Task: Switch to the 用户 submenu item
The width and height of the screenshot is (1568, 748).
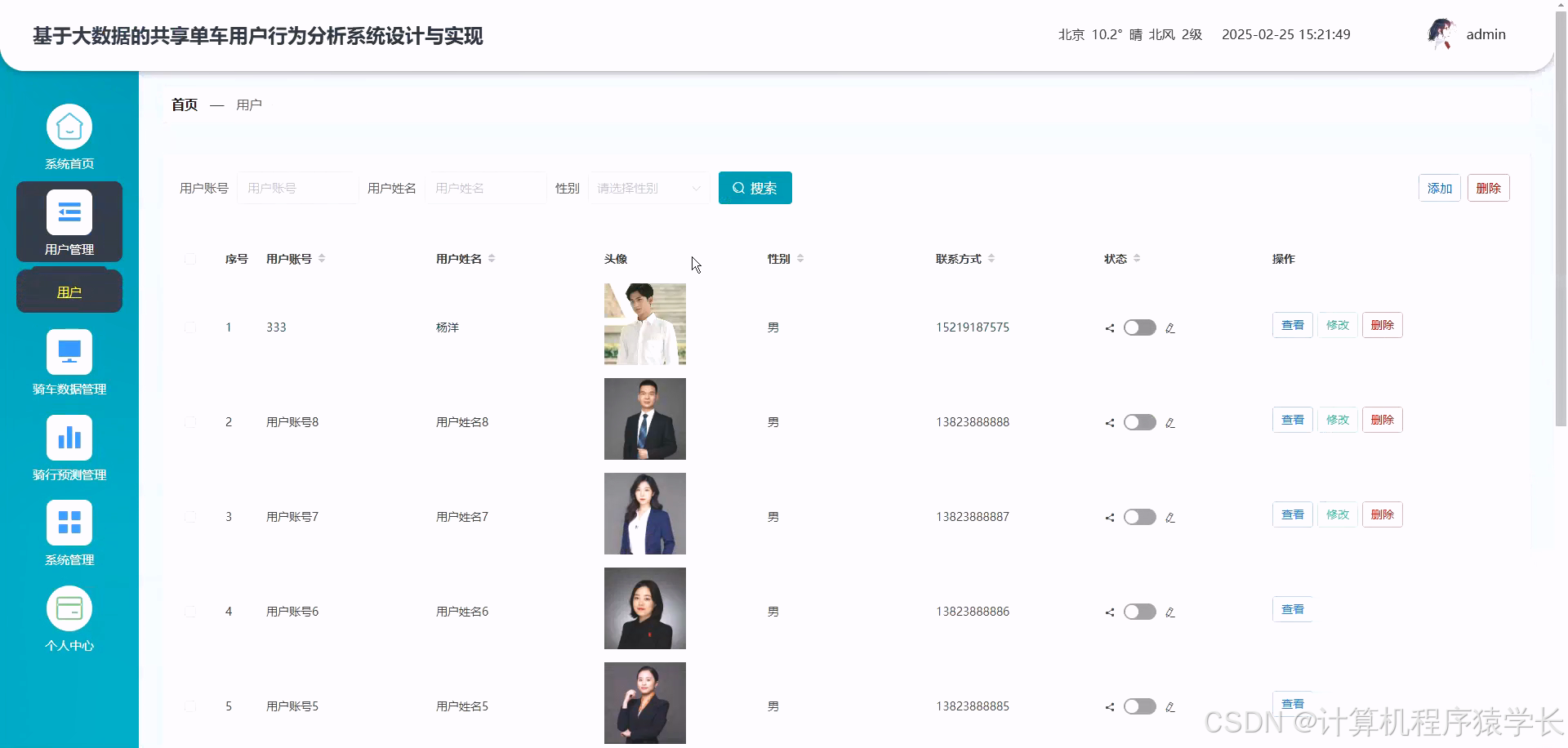Action: [69, 290]
